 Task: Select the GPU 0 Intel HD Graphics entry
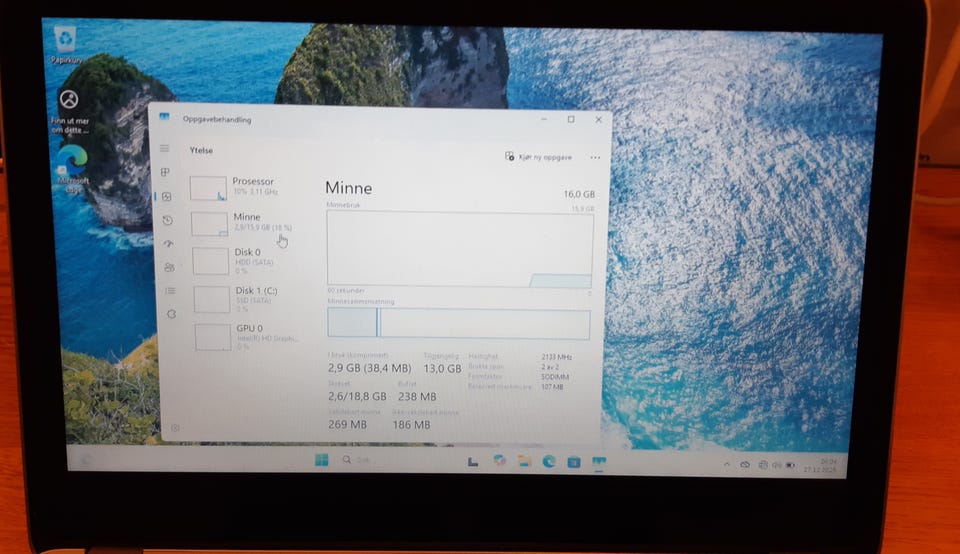[247, 337]
